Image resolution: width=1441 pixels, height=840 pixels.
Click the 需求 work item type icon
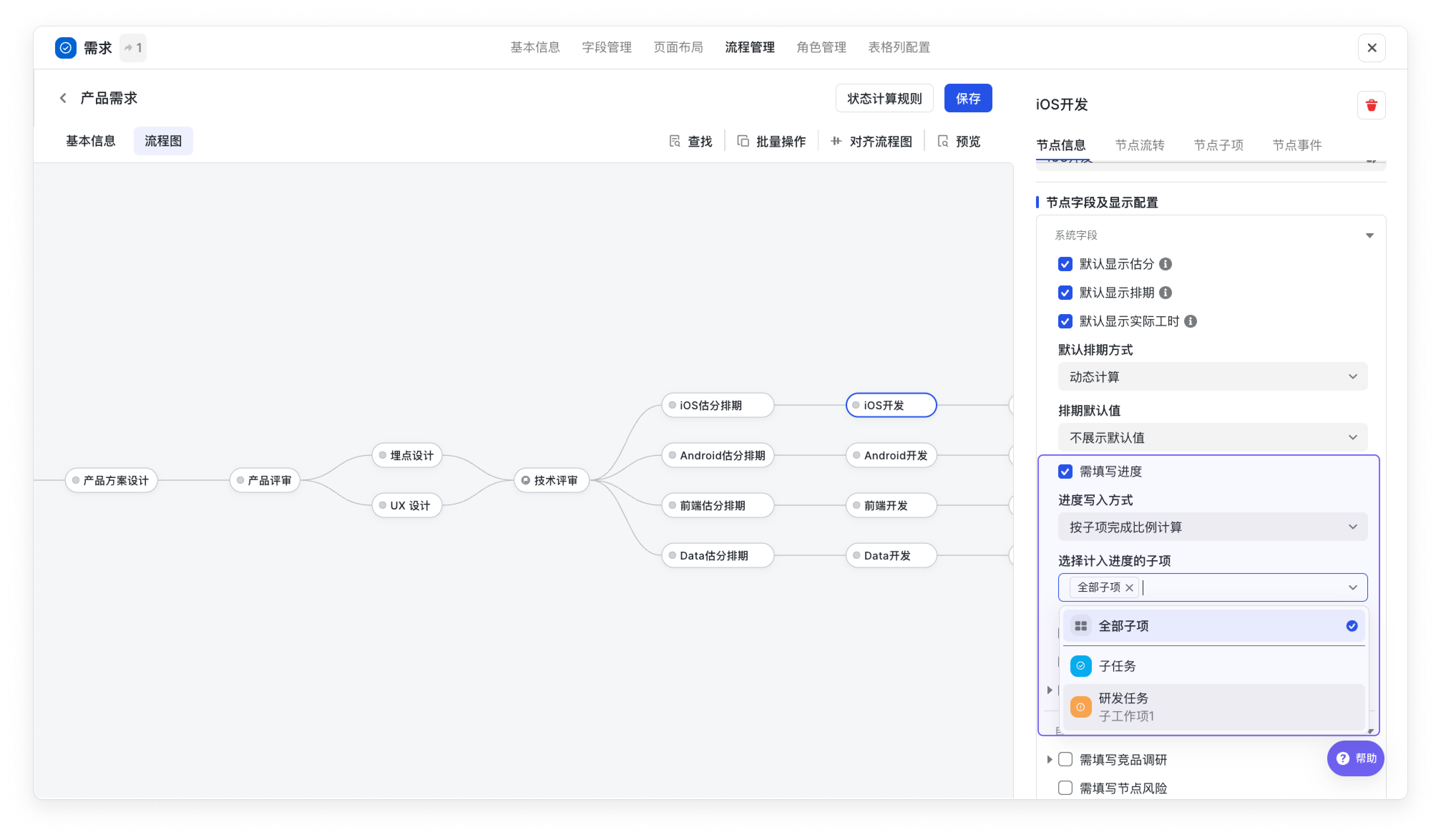(x=66, y=48)
